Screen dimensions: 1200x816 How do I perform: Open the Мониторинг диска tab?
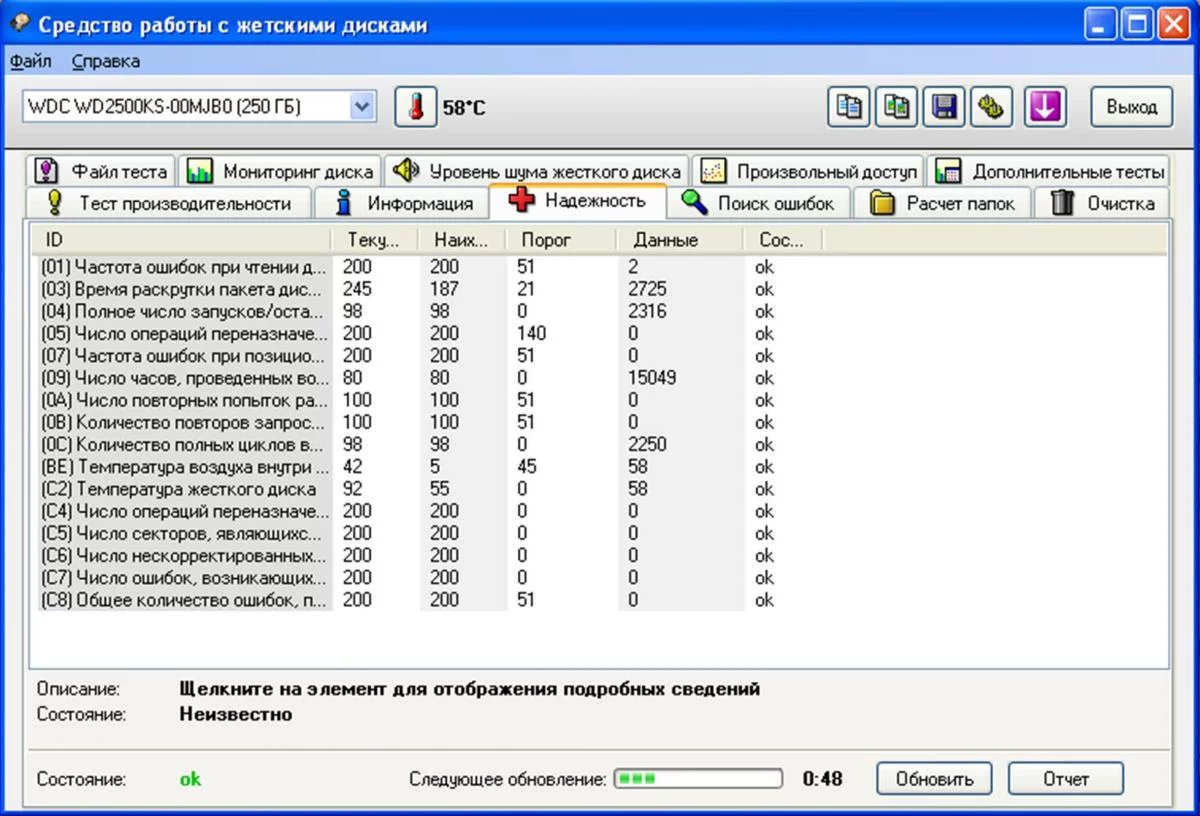coord(281,171)
